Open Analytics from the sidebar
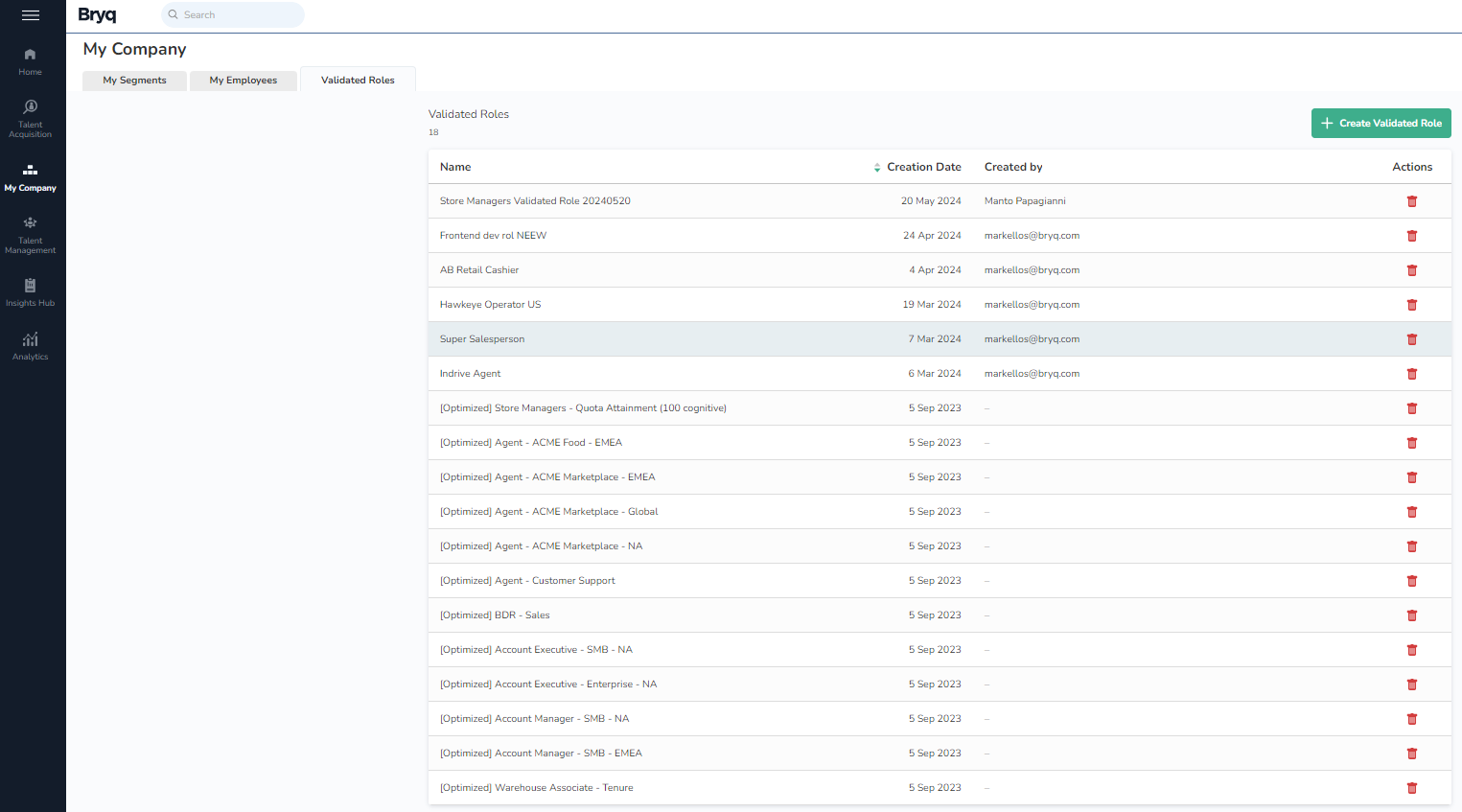1462x812 pixels. pyautogui.click(x=31, y=346)
